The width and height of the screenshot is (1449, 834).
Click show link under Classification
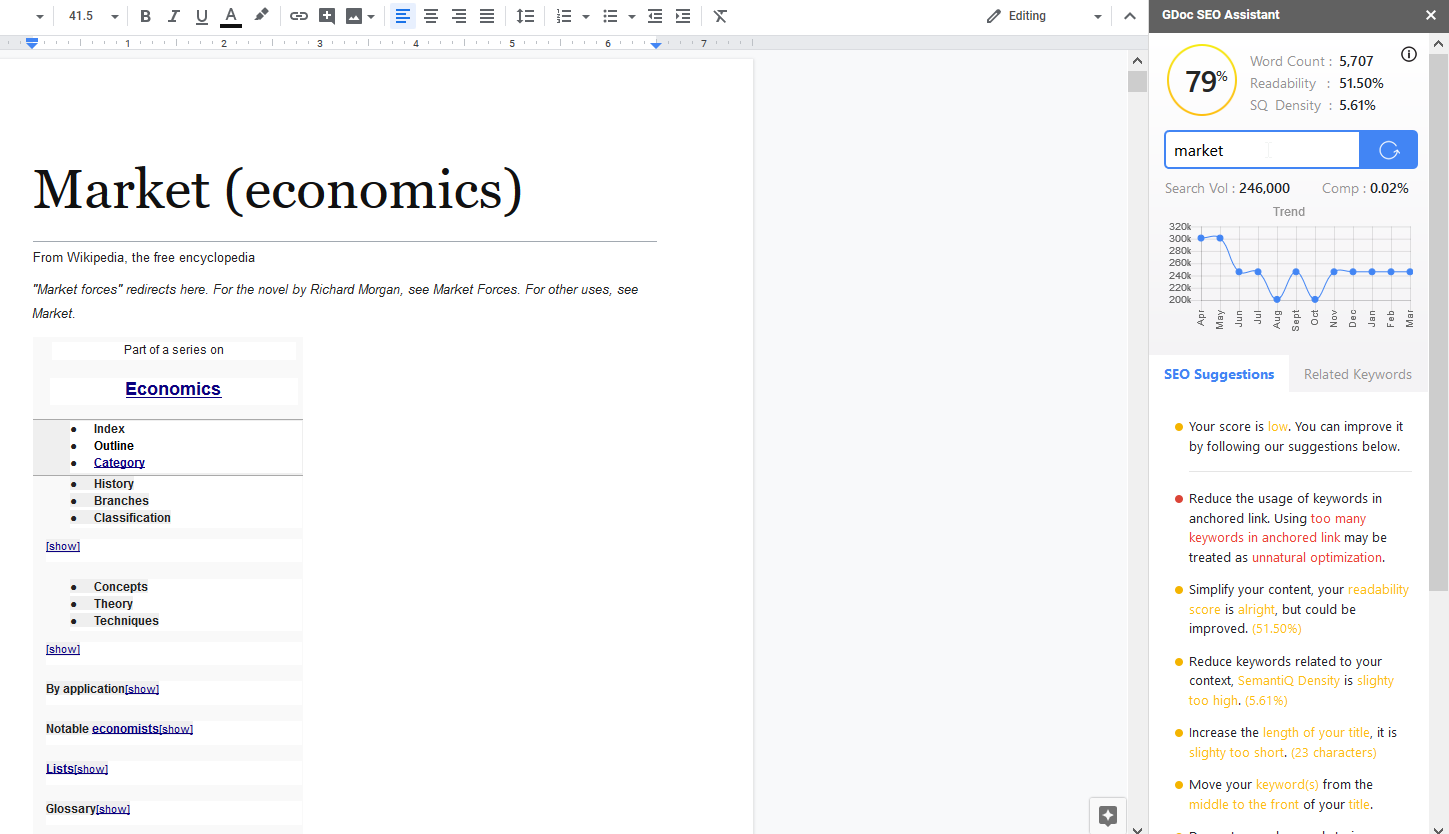(63, 546)
